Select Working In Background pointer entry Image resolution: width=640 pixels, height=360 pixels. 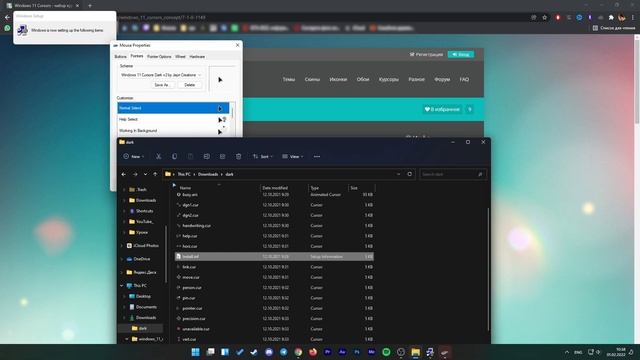173,131
